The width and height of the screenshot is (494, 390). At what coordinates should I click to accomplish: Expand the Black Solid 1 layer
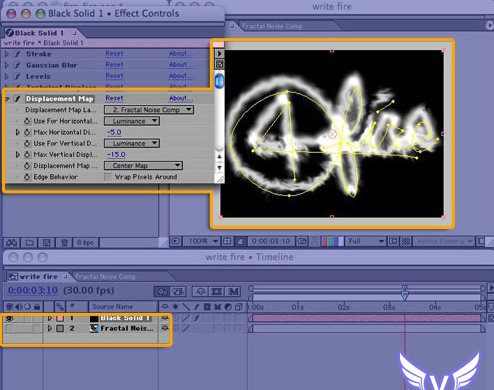(x=50, y=318)
